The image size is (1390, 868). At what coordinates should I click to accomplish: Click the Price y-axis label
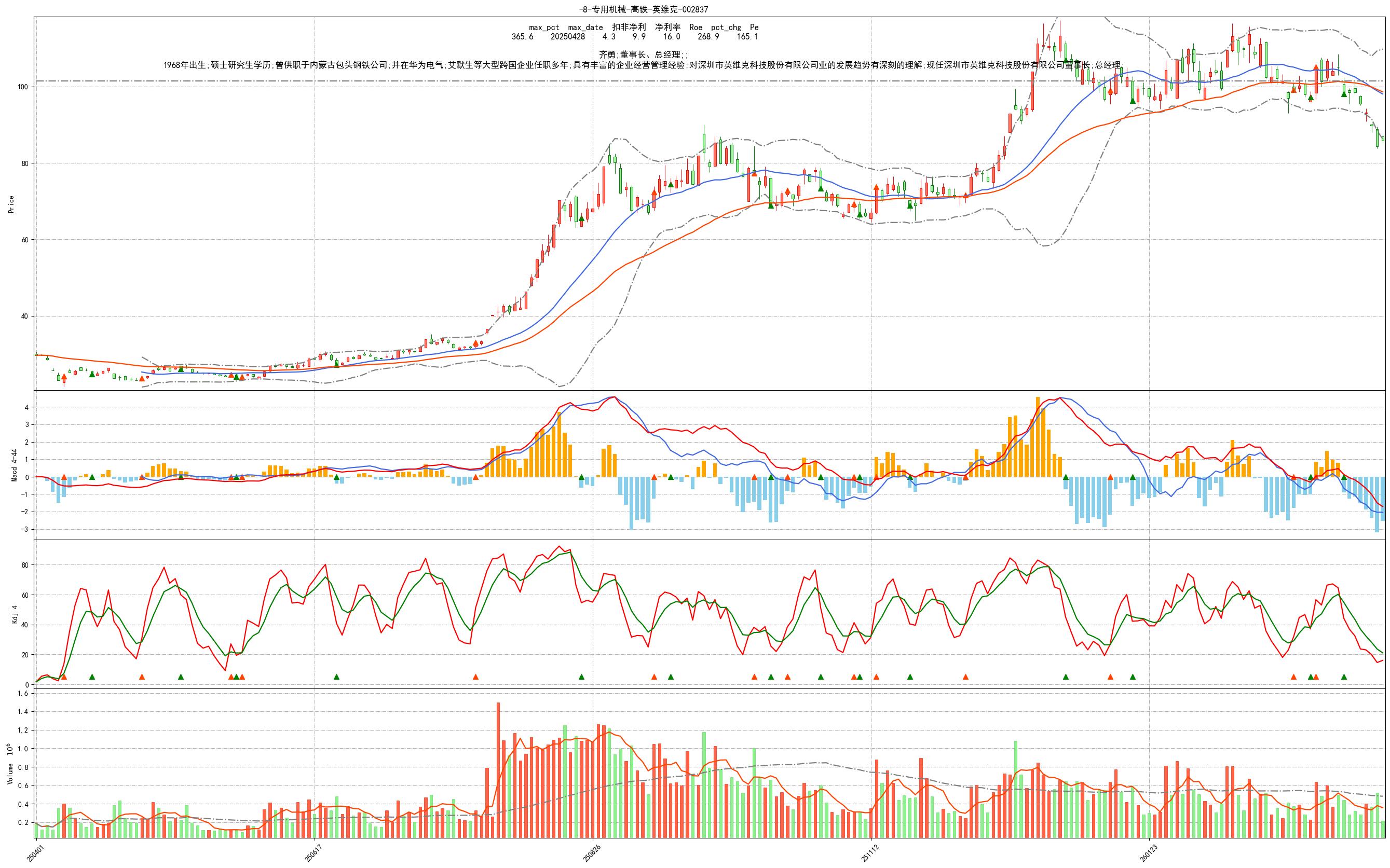tap(11, 204)
